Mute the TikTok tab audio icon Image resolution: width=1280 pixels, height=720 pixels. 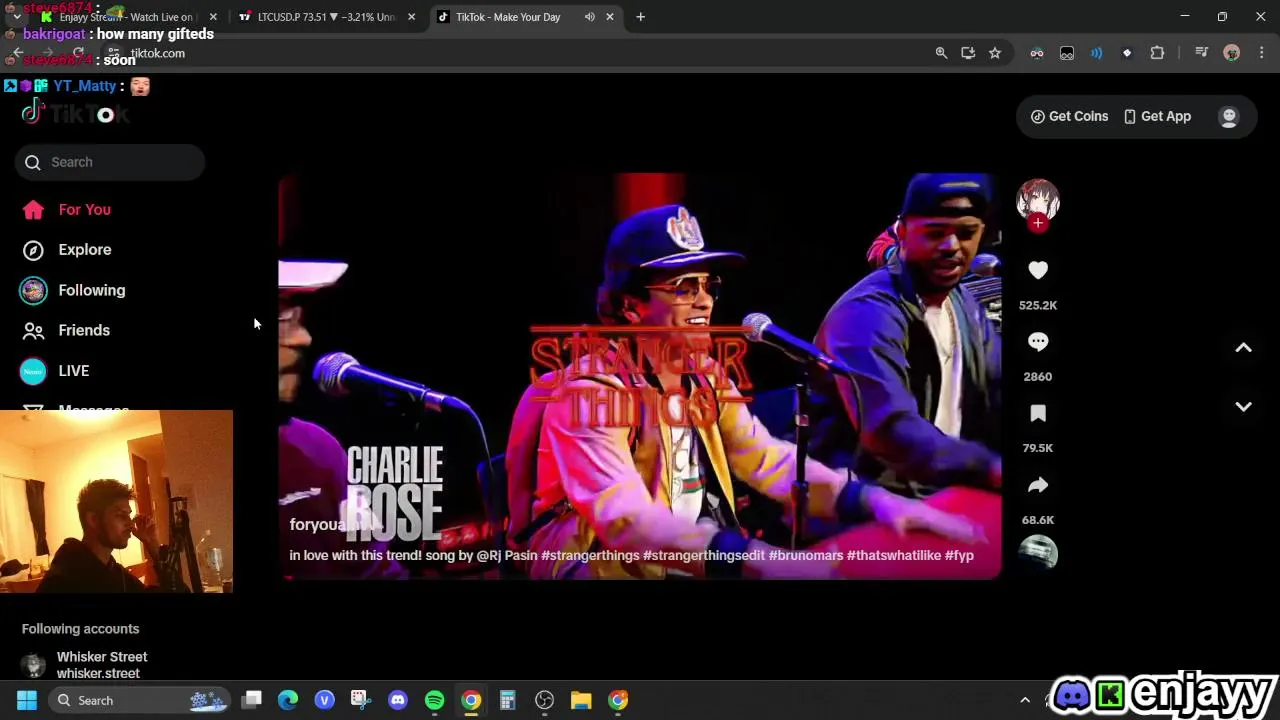pyautogui.click(x=590, y=17)
